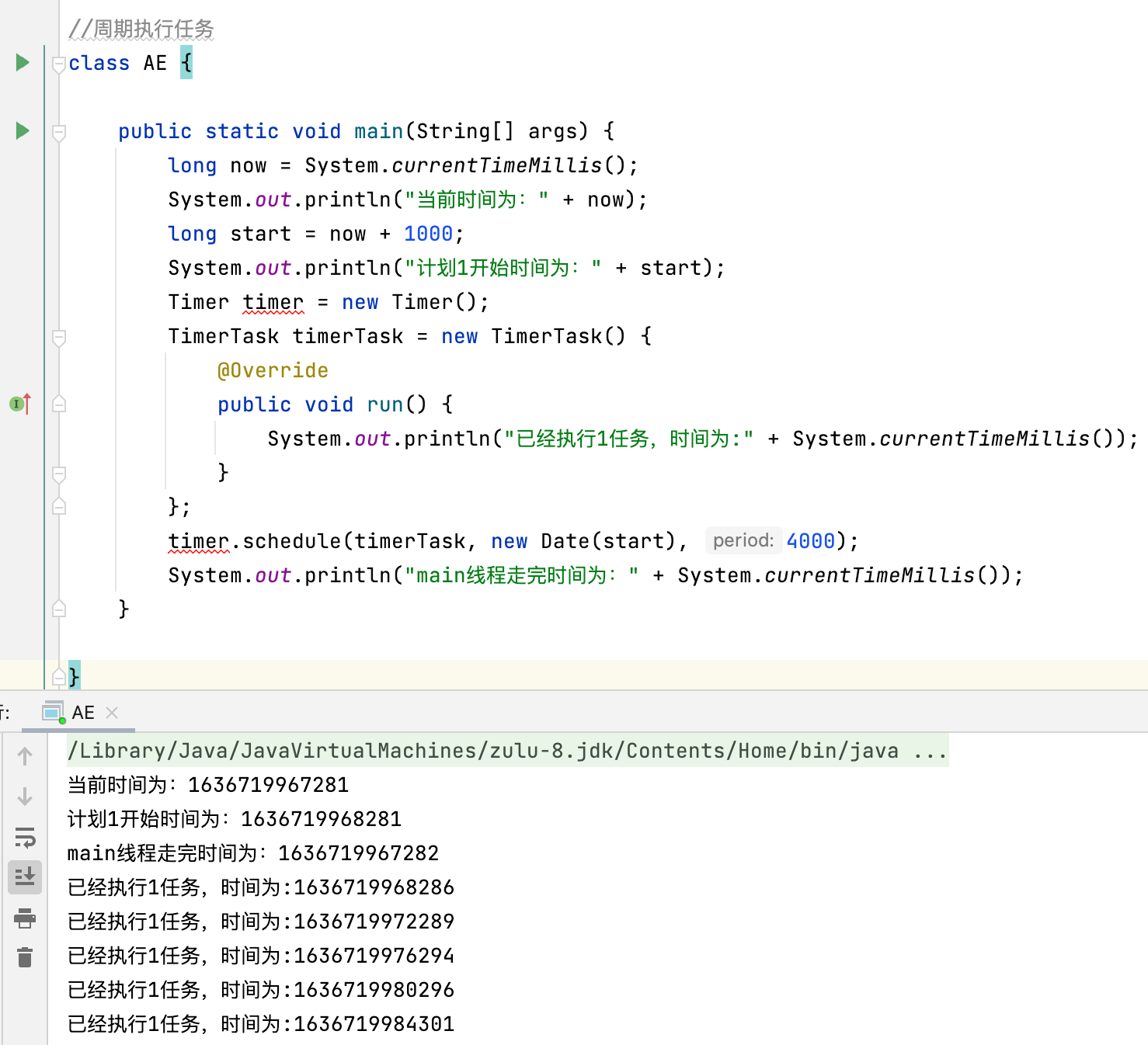
Task: Clear console output with the trash icon
Action: point(25,957)
